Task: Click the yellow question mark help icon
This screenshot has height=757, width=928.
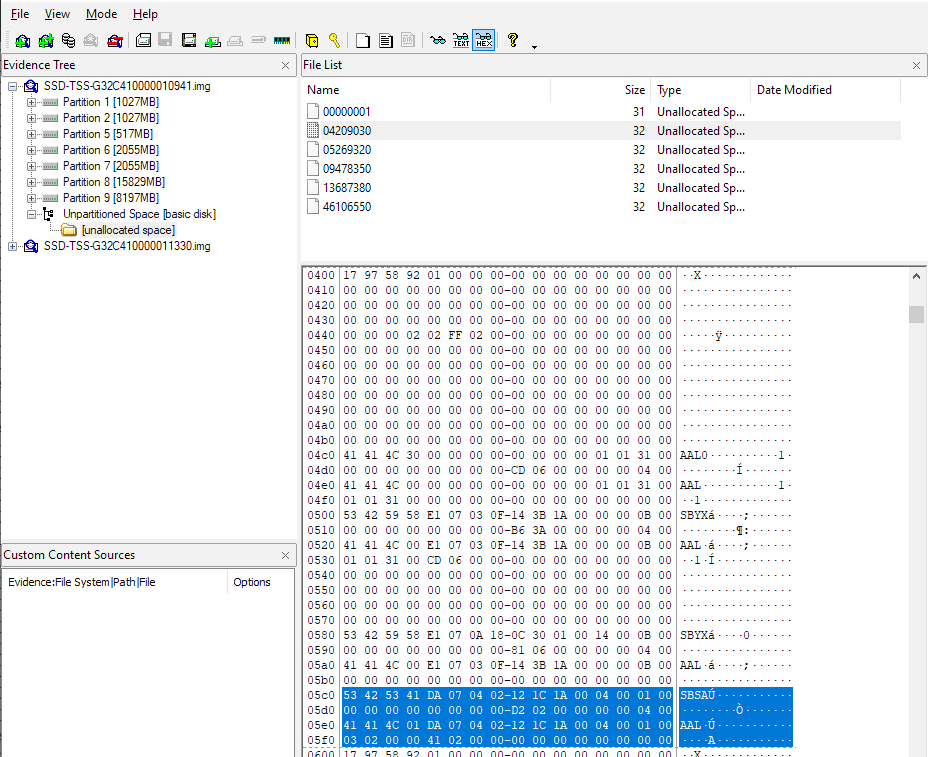Action: (x=513, y=41)
